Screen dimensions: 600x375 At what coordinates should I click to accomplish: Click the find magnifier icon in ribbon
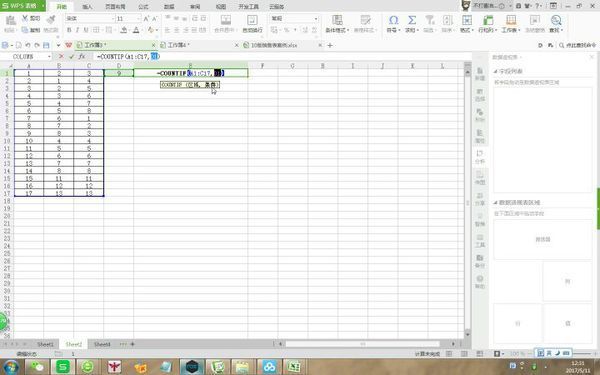pos(556,20)
